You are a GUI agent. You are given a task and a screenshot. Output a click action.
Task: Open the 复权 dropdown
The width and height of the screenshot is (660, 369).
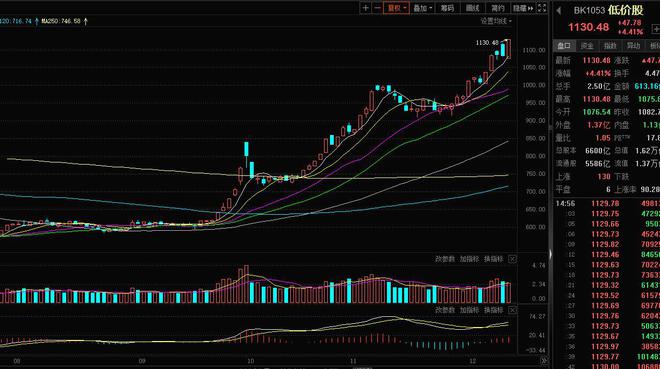[396, 8]
